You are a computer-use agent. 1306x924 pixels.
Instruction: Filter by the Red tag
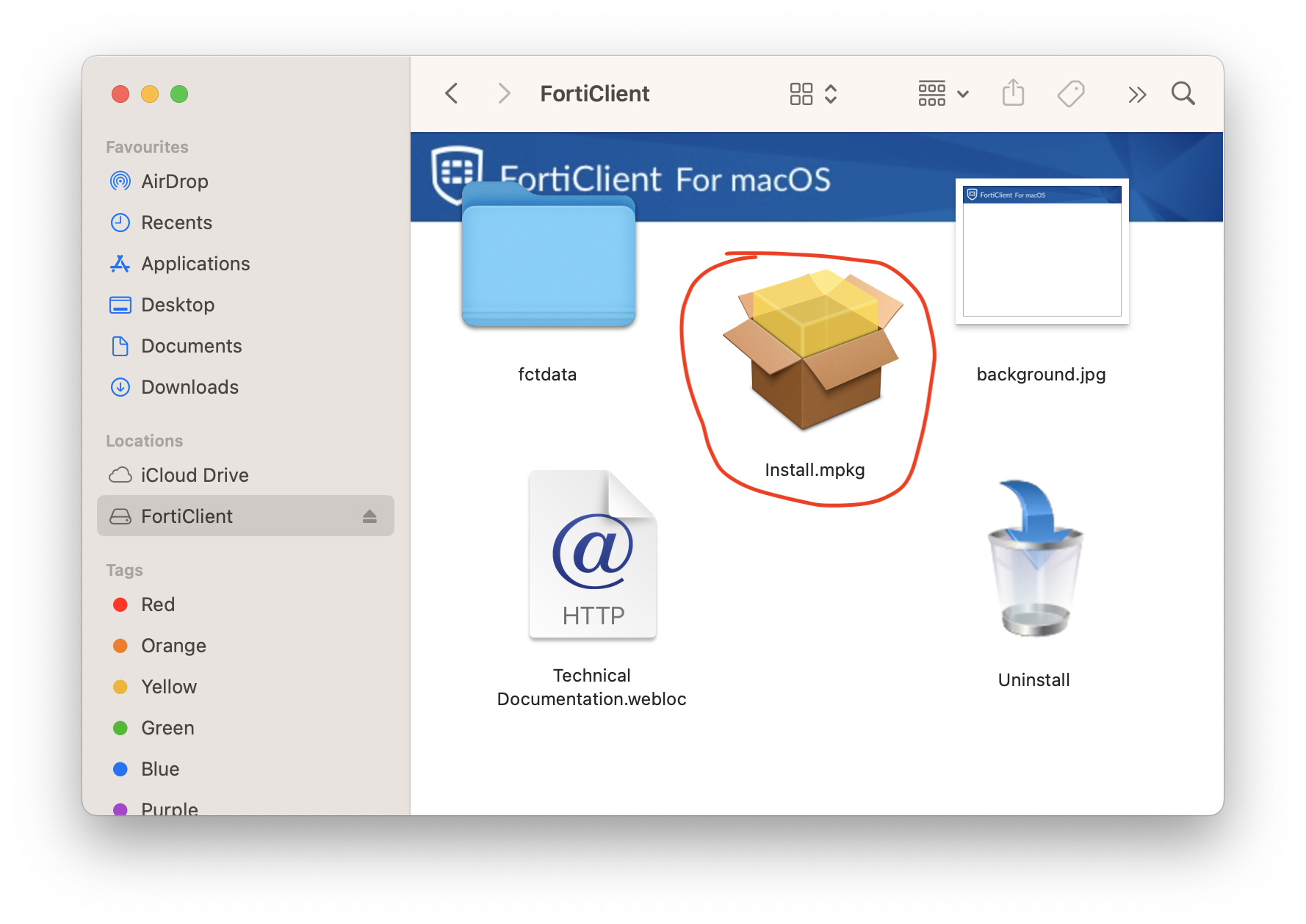point(245,604)
